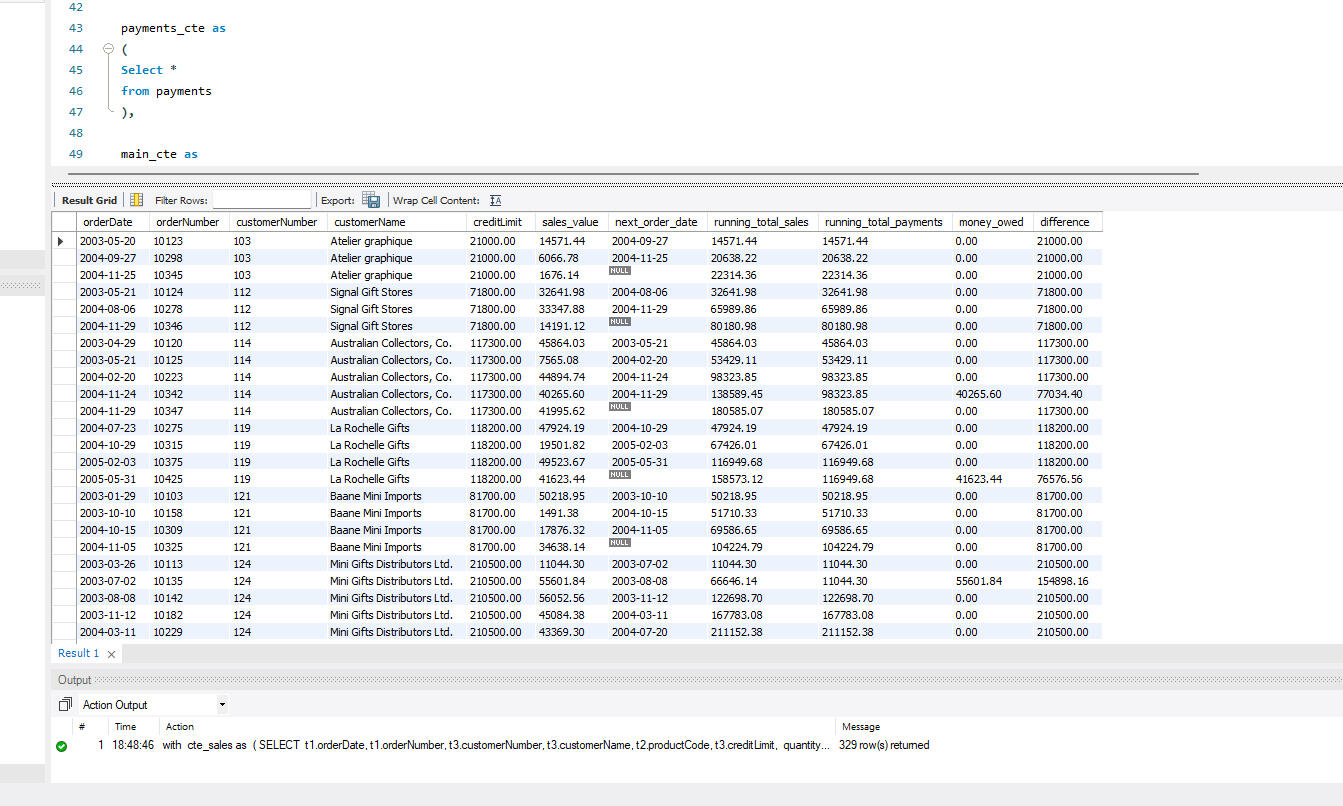Click the running_total_sales column header

click(763, 222)
